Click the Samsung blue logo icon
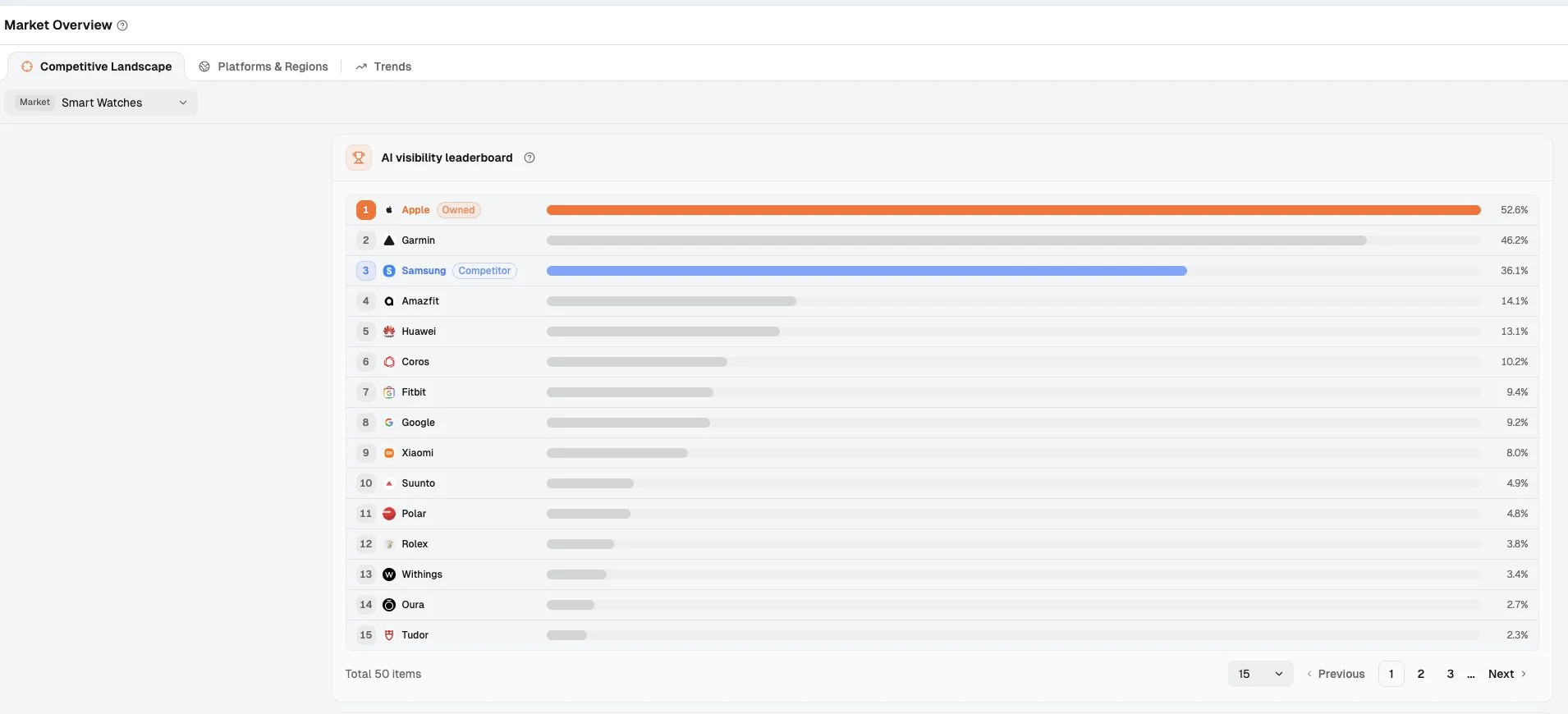Screen dimensions: 1568x714 [x=389, y=271]
